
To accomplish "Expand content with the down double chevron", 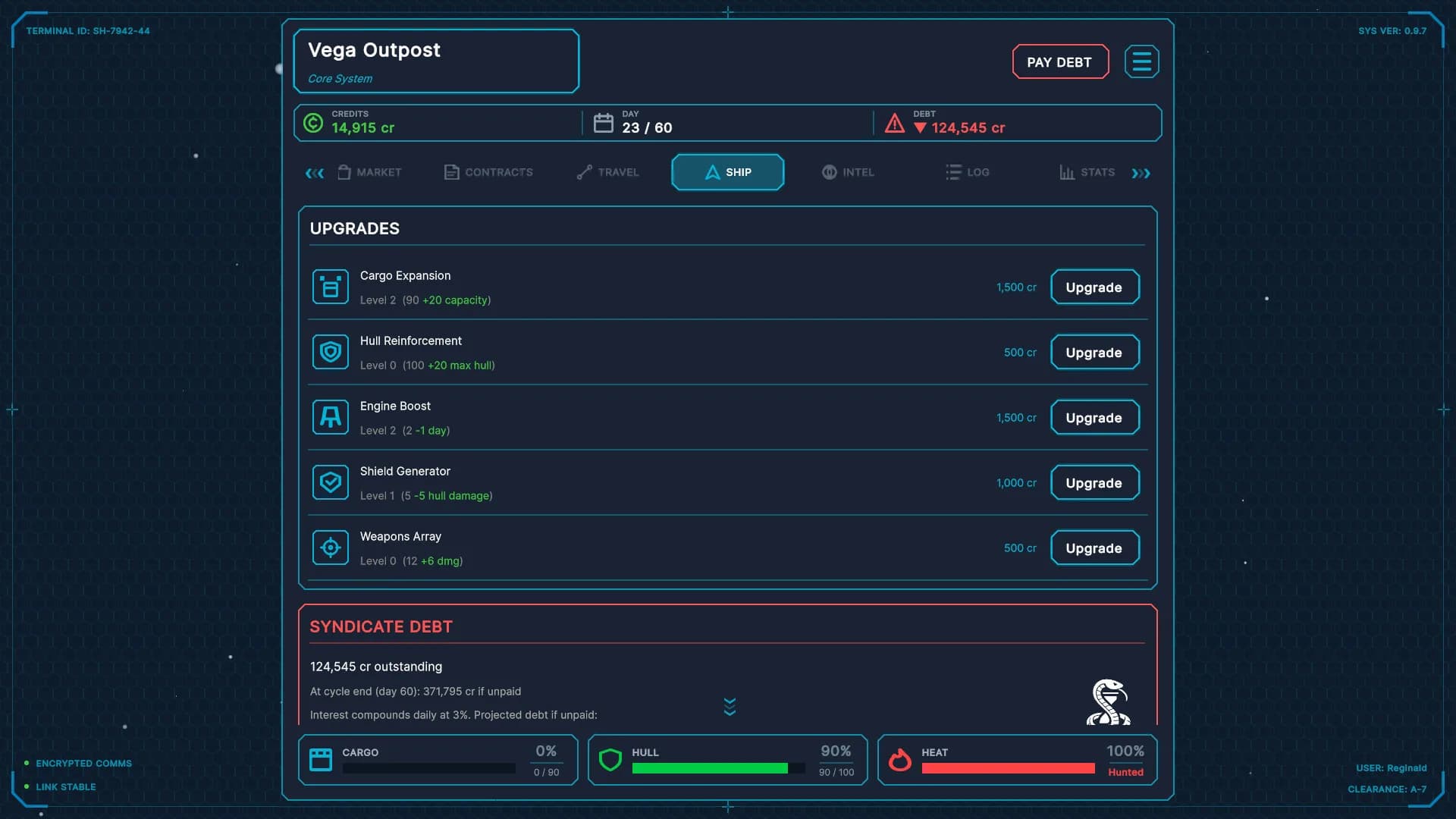I will 730,707.
